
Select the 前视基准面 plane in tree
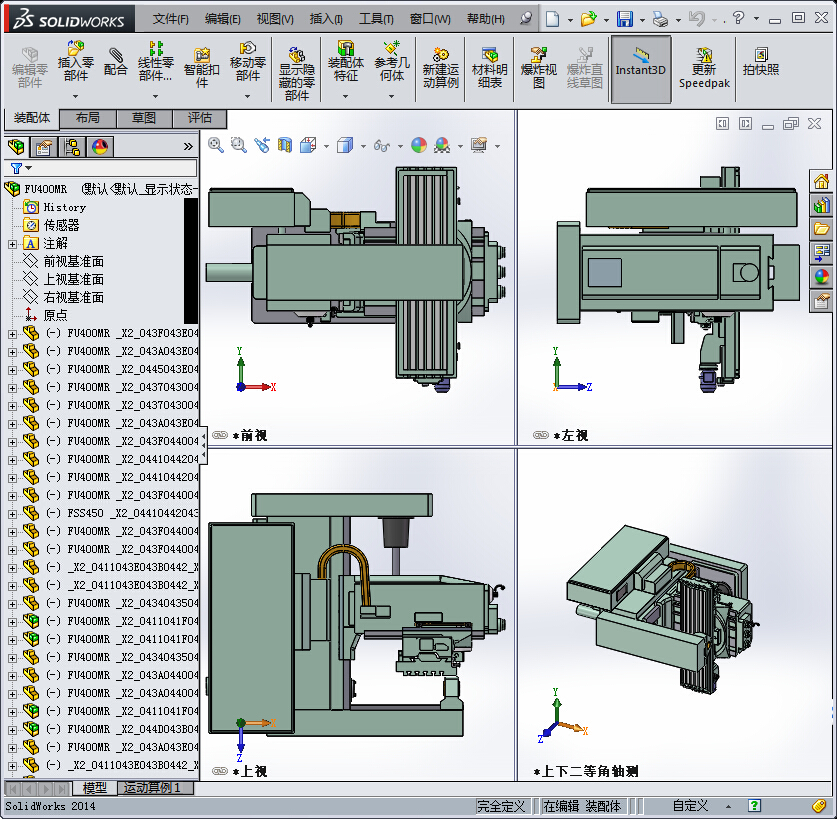[x=73, y=261]
